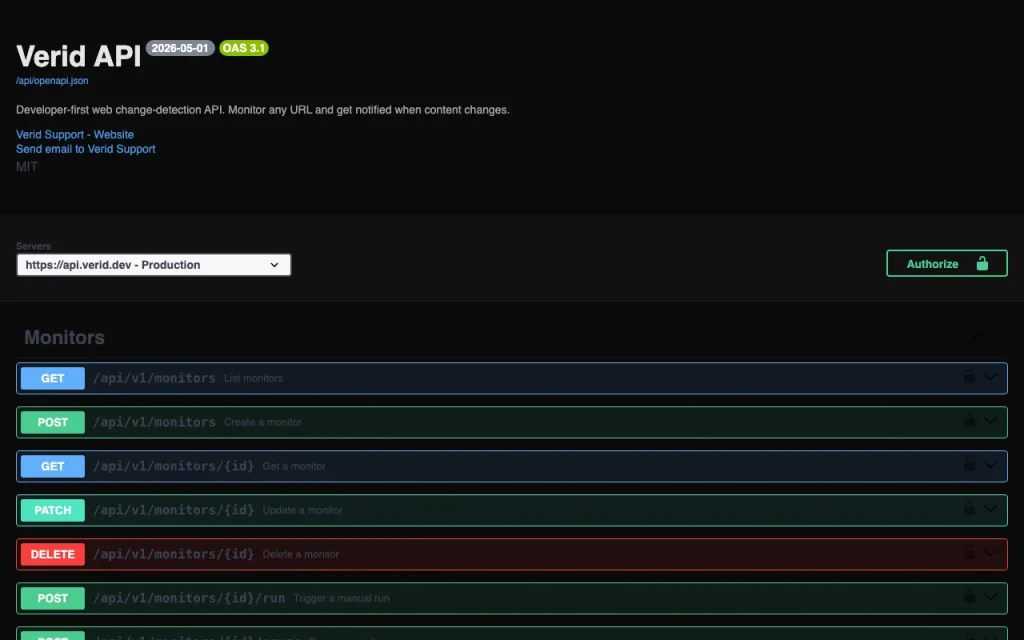This screenshot has height=640, width=1024.
Task: Click POST badge for Create a monitor
Action: [x=53, y=423]
